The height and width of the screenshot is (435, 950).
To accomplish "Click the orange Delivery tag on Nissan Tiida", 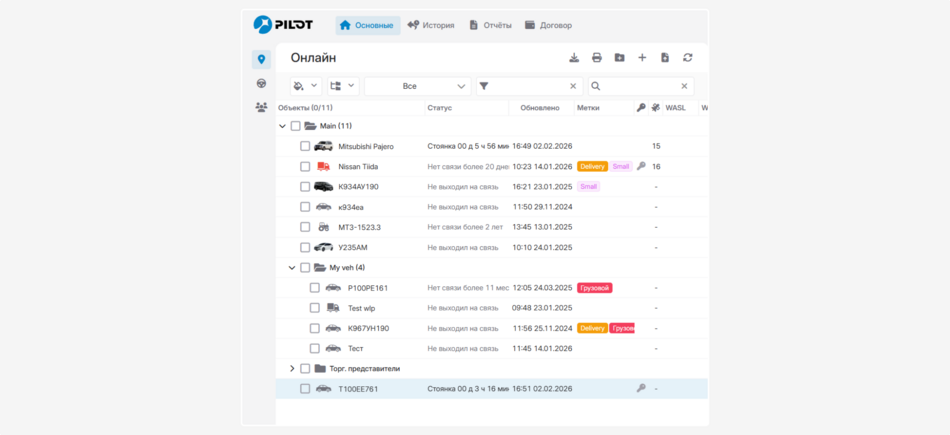I will [x=592, y=167].
